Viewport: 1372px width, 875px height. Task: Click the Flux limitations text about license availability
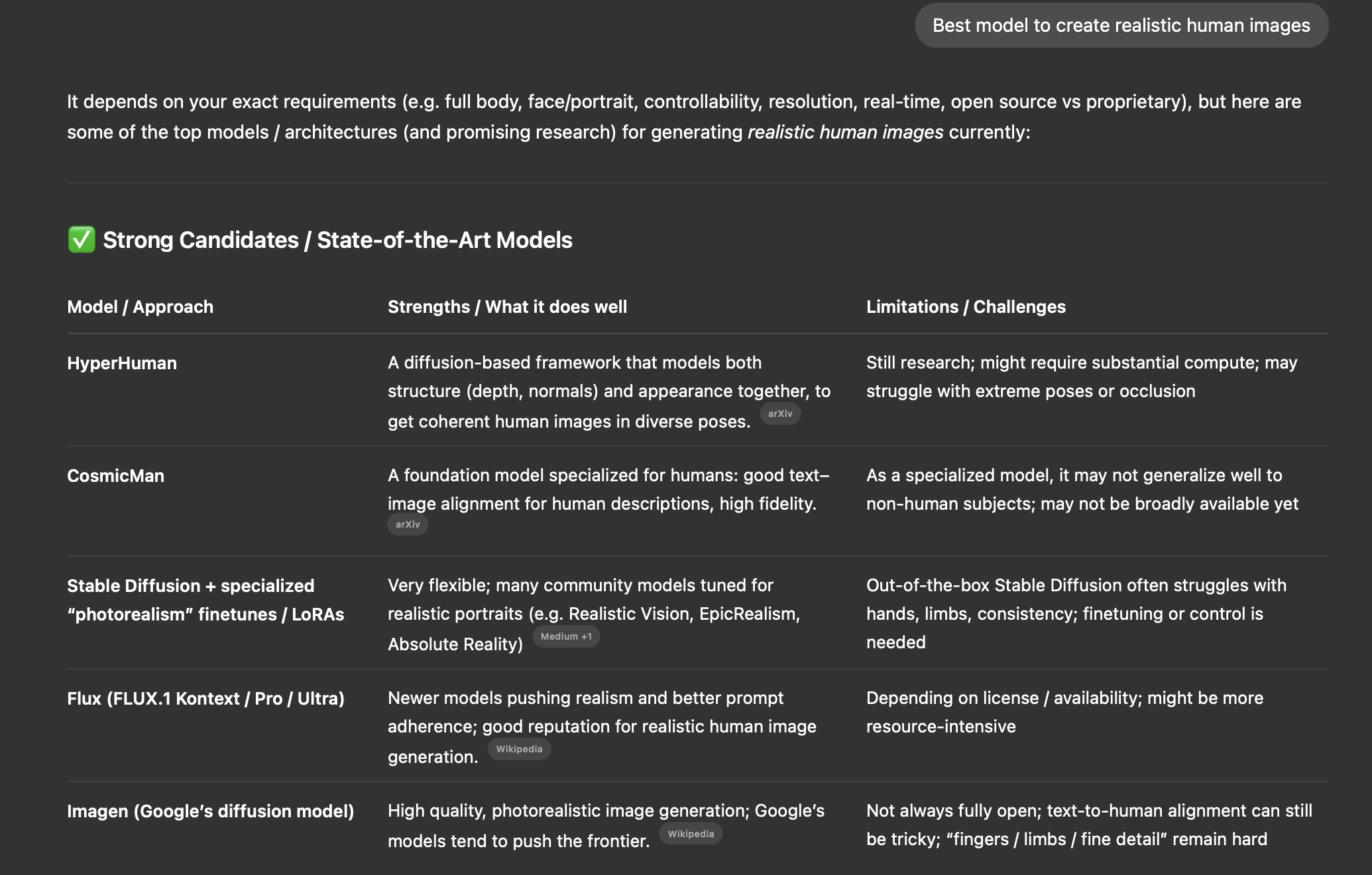1064,712
